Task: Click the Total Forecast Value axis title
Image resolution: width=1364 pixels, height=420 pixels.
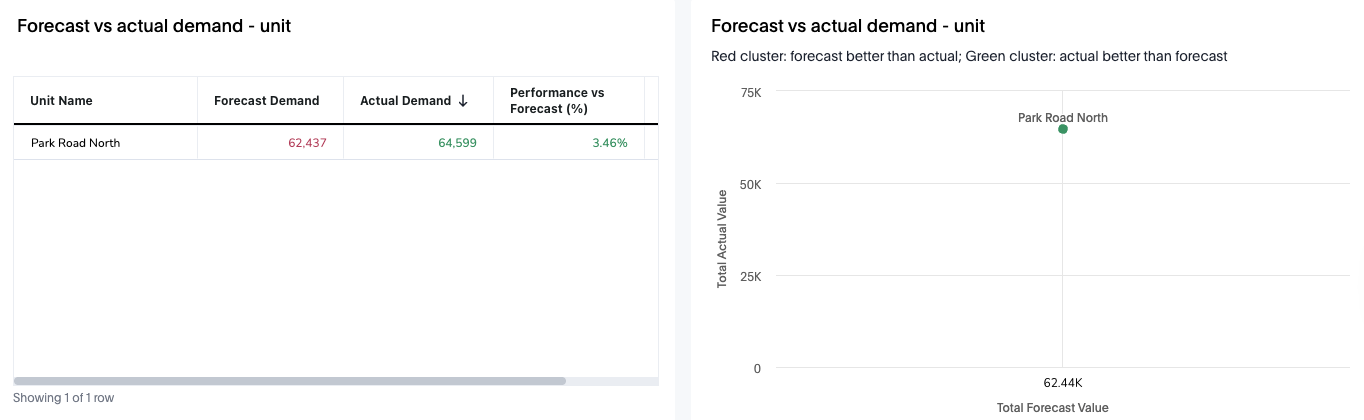Action: 1052,408
